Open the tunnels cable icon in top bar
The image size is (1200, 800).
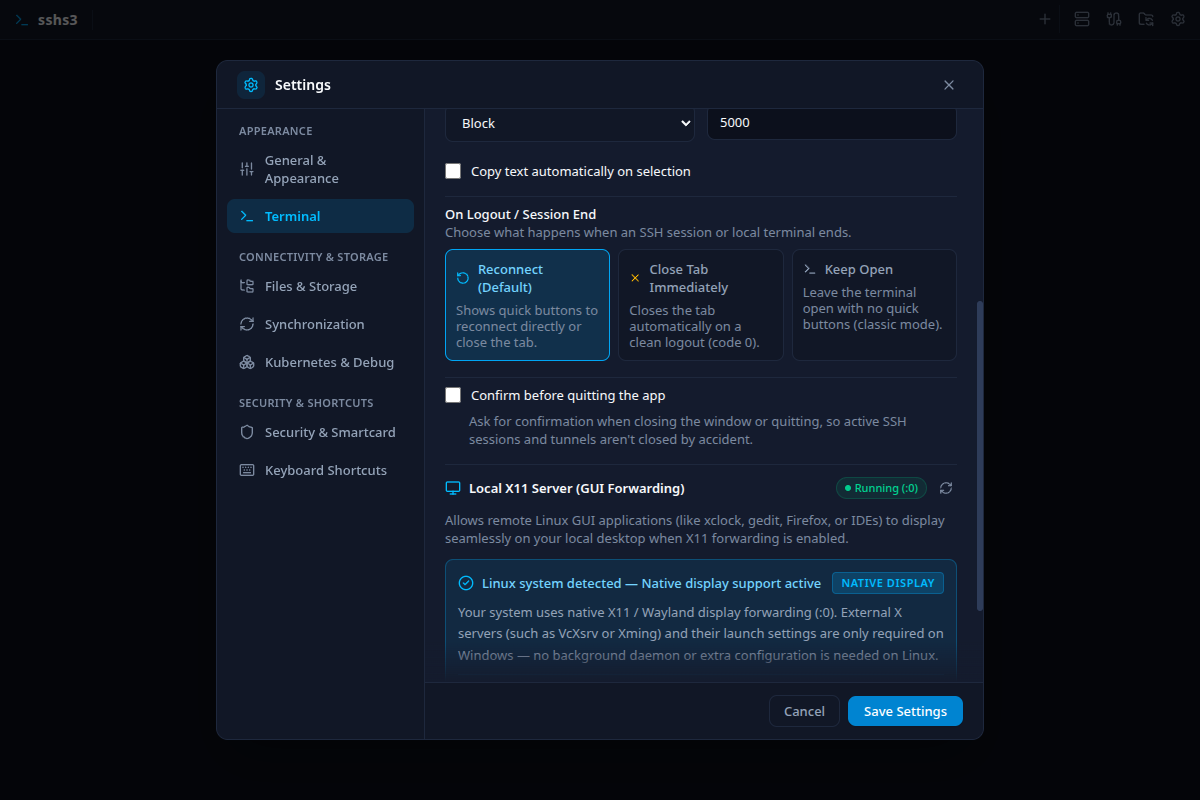coord(1114,19)
